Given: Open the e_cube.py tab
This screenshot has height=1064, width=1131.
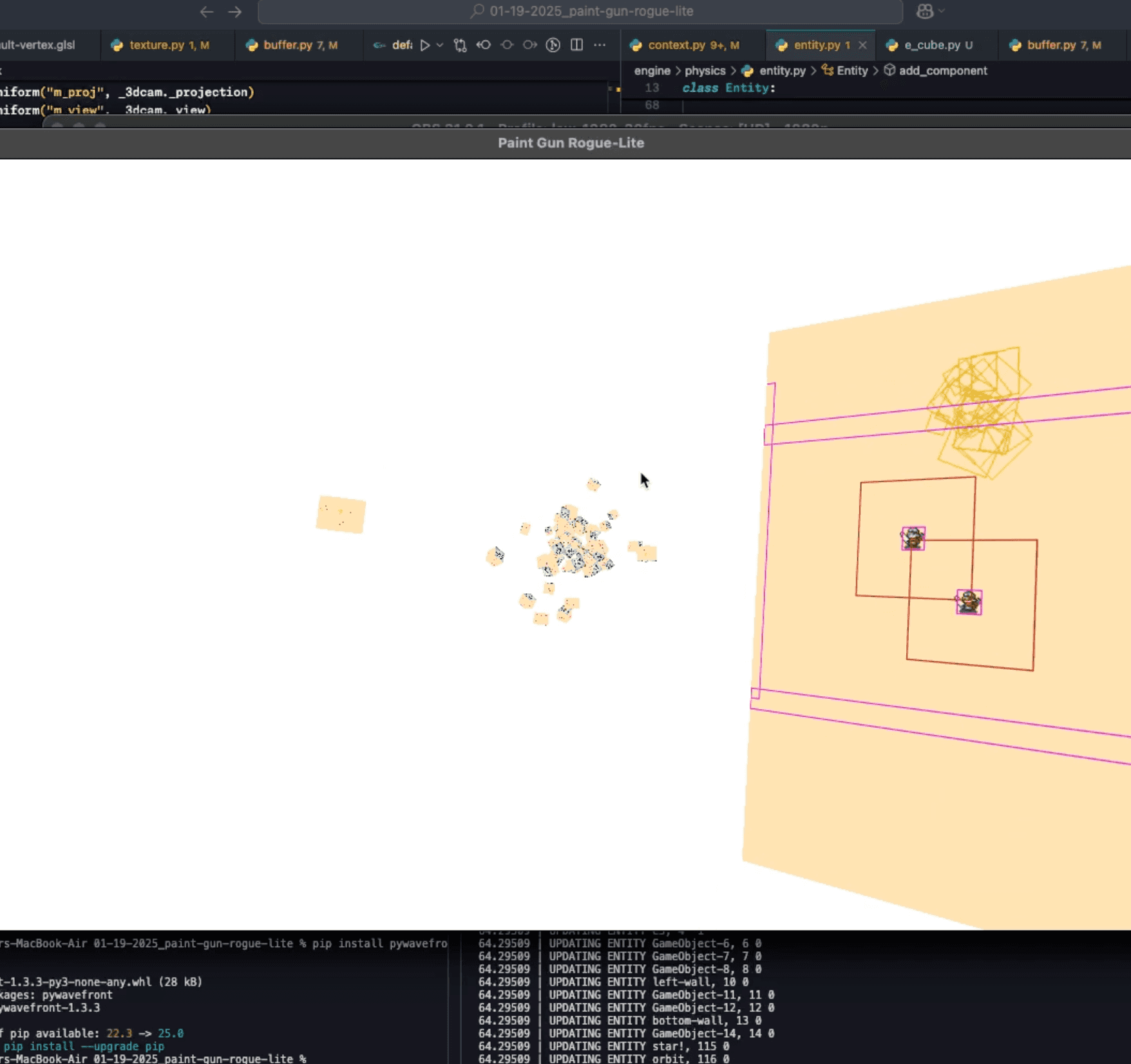Looking at the screenshot, I should pyautogui.click(x=937, y=45).
